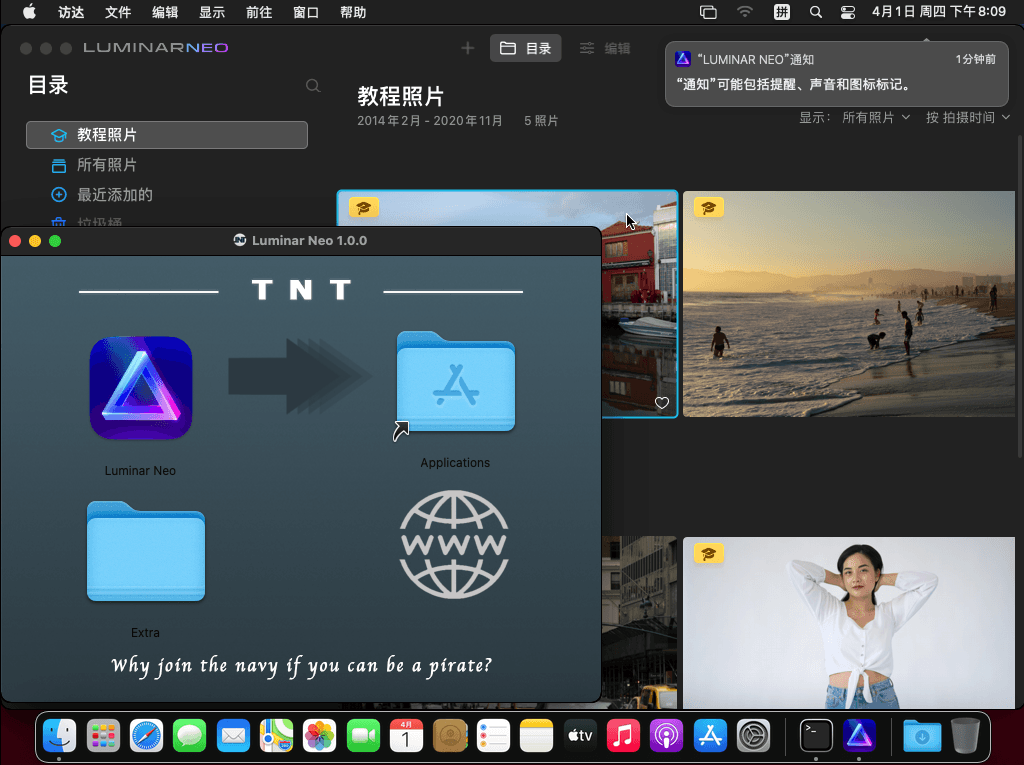Open the woman portrait photo thumbnail
This screenshot has height=765, width=1024.
click(849, 623)
